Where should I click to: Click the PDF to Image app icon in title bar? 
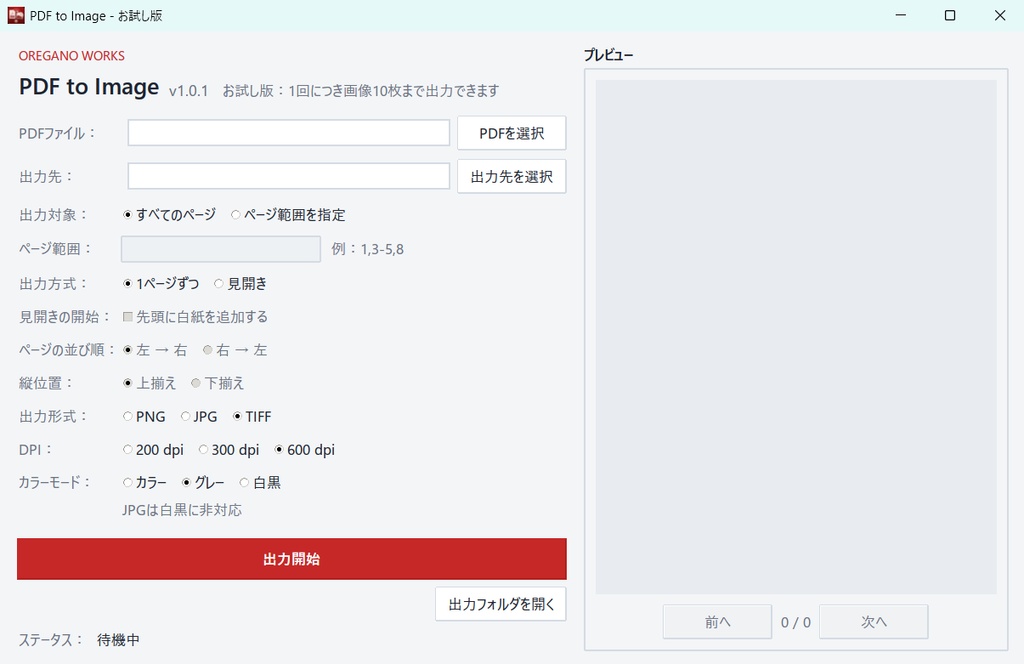16,15
